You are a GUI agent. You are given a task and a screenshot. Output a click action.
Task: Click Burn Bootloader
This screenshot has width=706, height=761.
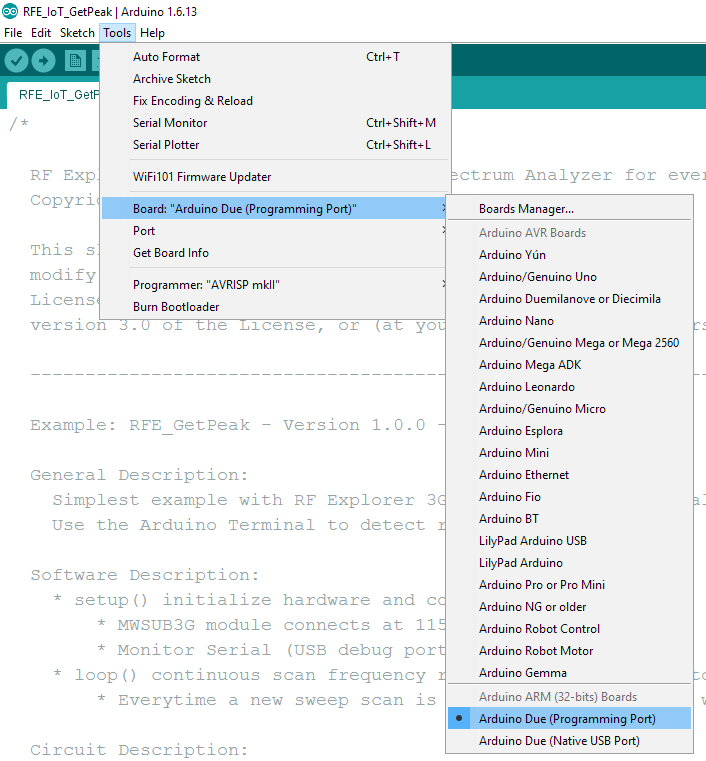click(275, 307)
